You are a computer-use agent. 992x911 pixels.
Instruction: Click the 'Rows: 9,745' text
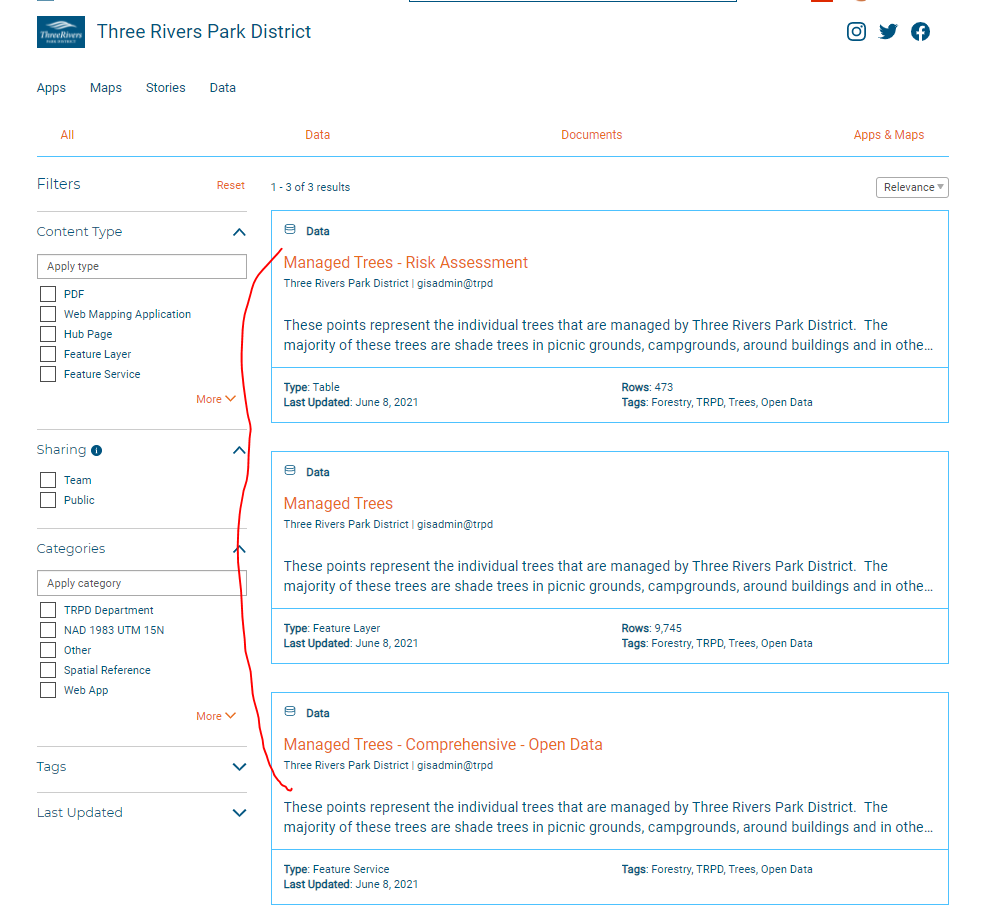pos(652,628)
